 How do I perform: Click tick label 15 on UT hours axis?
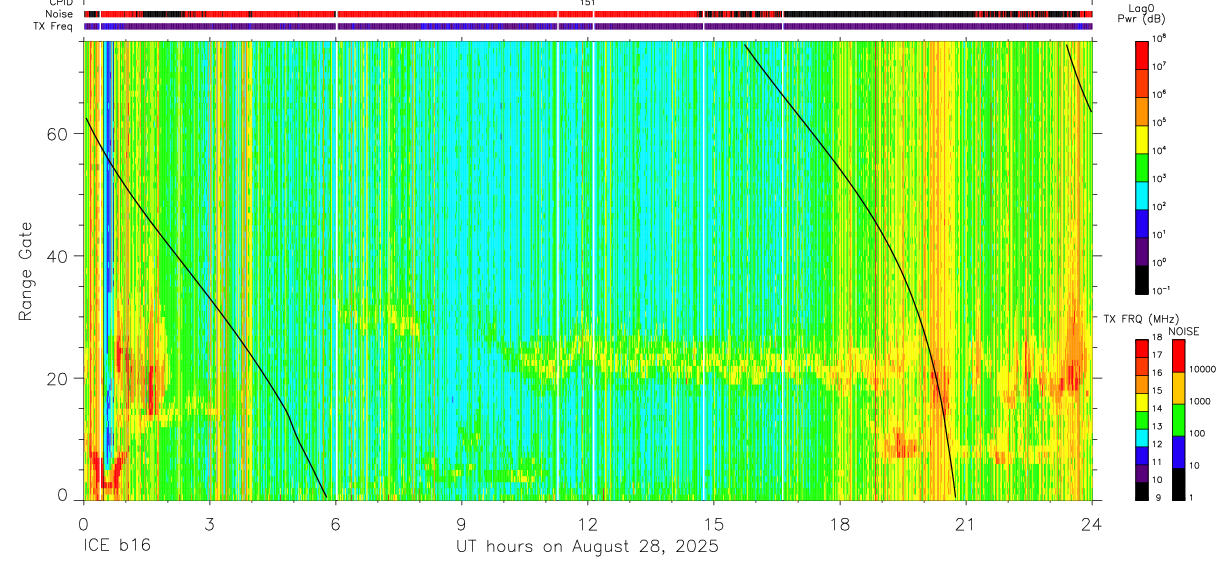click(714, 523)
